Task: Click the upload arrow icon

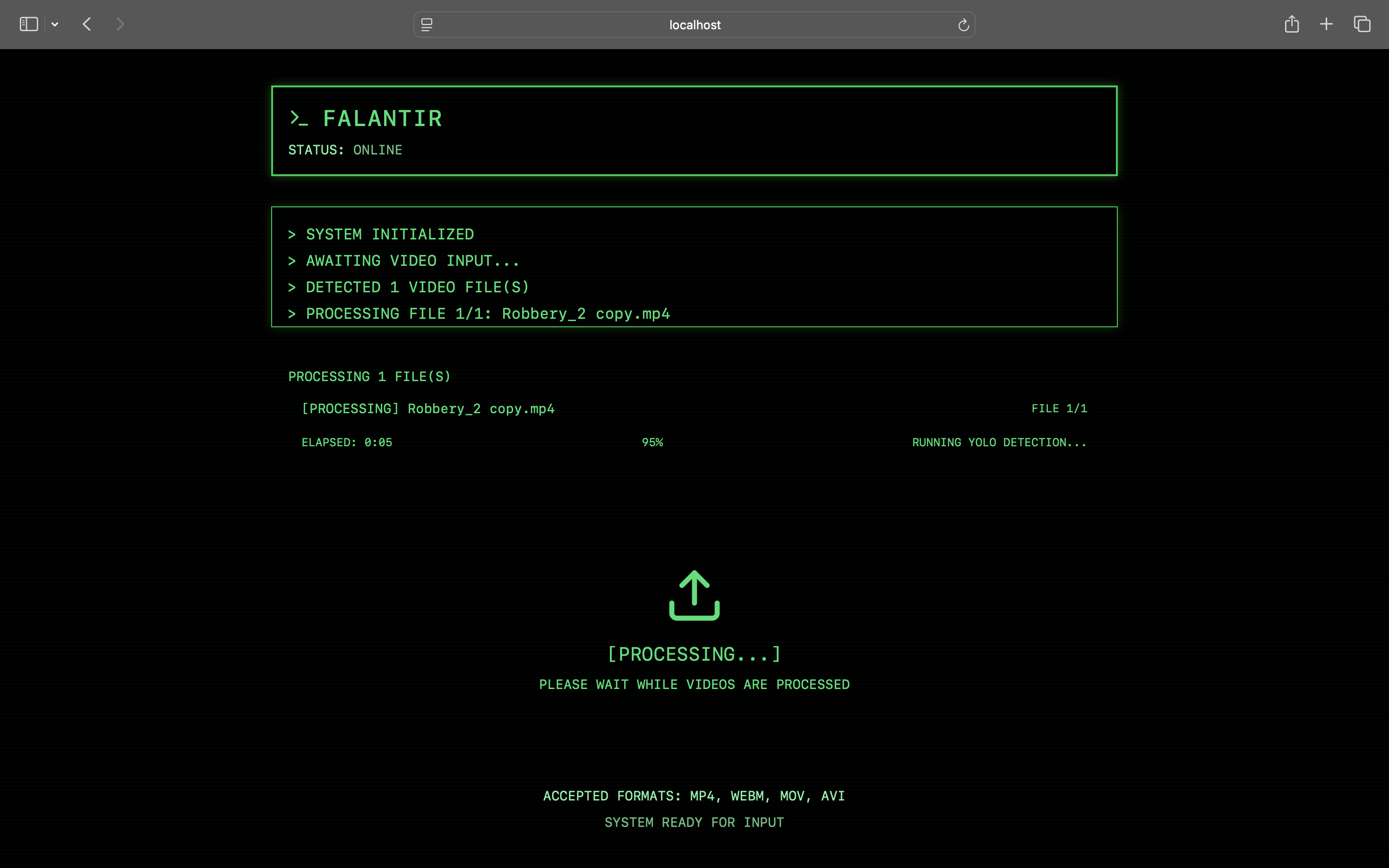Action: [694, 596]
